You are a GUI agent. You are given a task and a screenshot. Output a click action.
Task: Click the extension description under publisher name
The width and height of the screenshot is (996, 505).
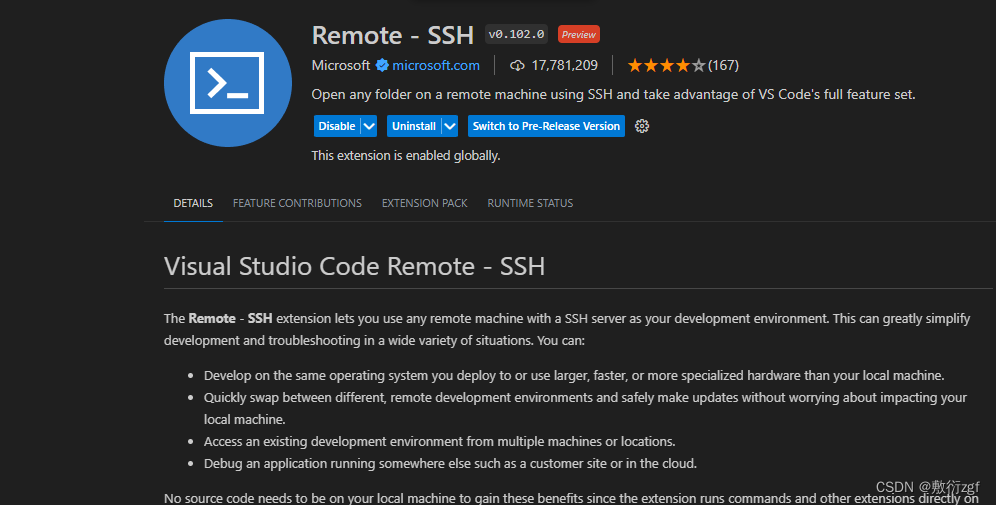[x=613, y=95]
